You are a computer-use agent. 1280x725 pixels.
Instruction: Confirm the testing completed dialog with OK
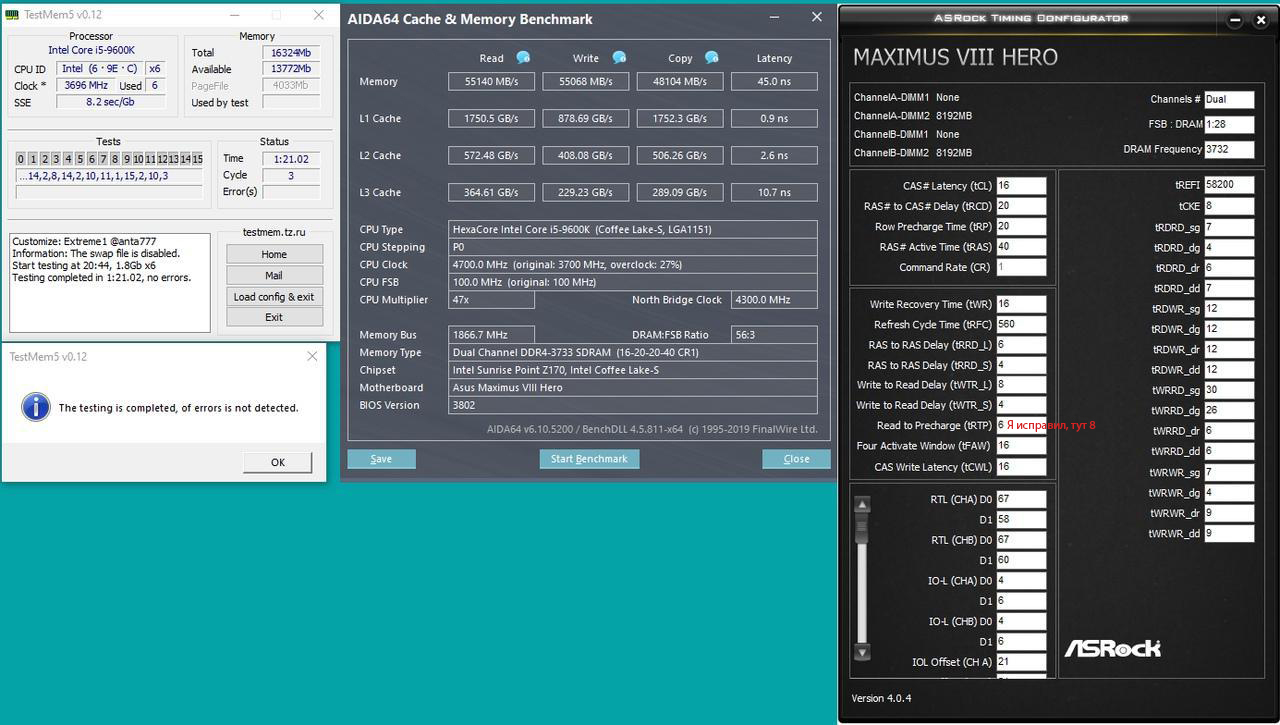pos(277,462)
